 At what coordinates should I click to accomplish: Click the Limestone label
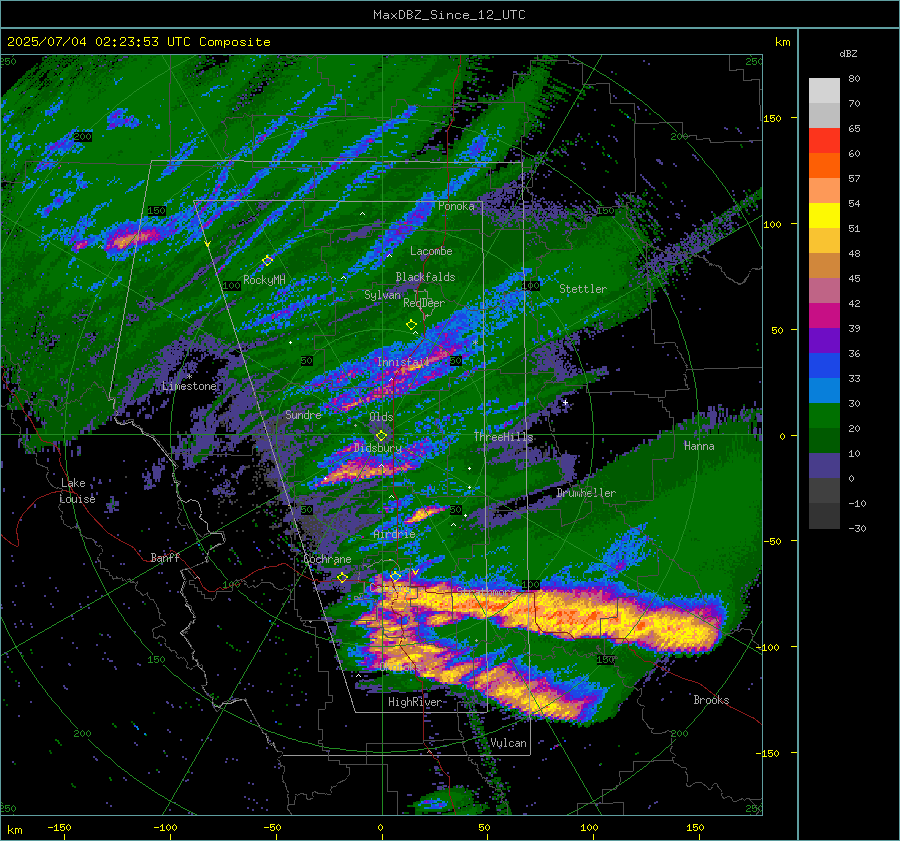(189, 386)
